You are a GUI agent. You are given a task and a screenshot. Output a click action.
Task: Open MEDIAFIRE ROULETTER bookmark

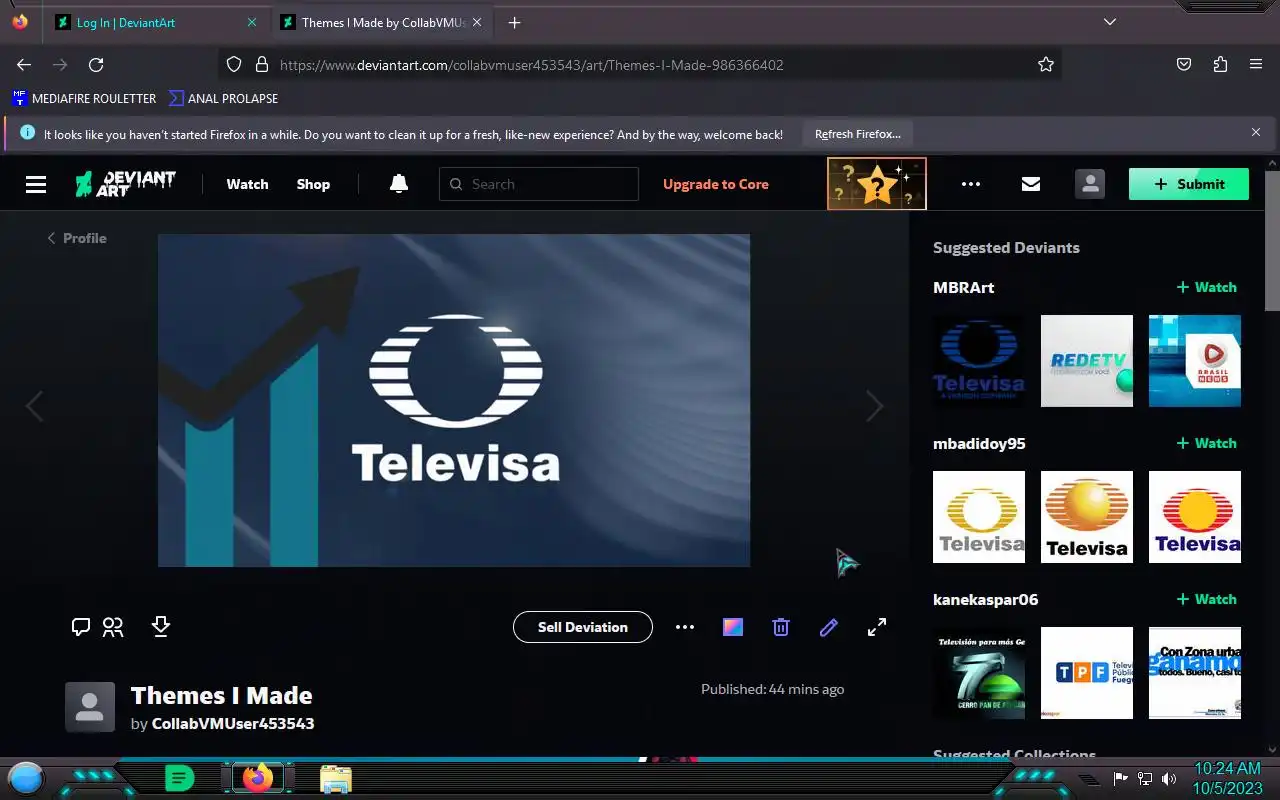(84, 98)
